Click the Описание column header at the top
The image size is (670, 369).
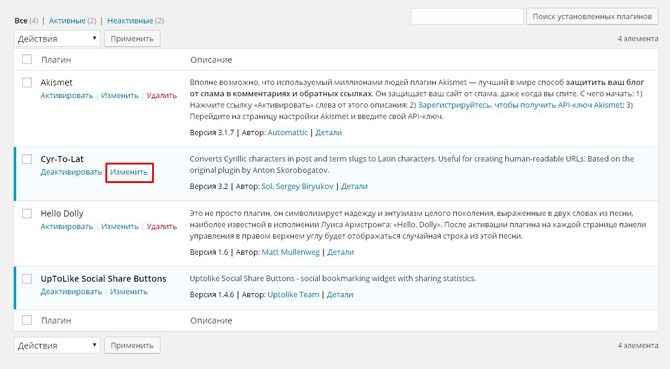point(211,60)
